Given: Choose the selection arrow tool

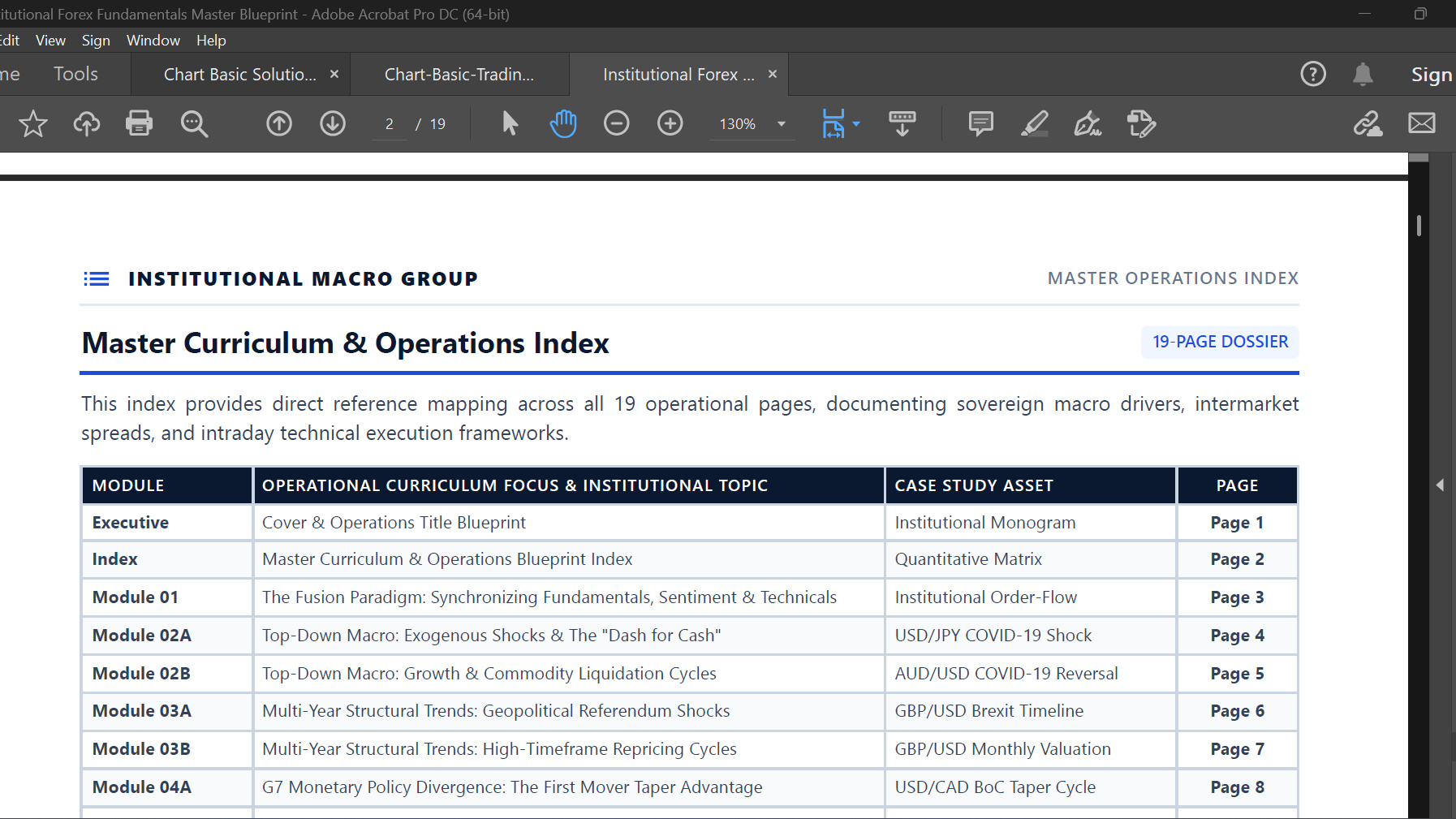Looking at the screenshot, I should click(x=510, y=123).
